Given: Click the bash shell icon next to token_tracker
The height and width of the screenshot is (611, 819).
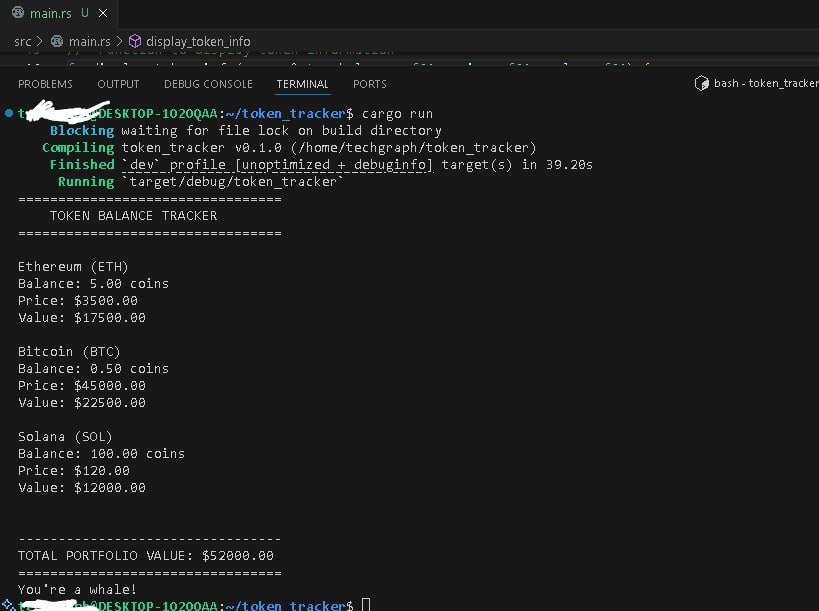Looking at the screenshot, I should coord(702,84).
